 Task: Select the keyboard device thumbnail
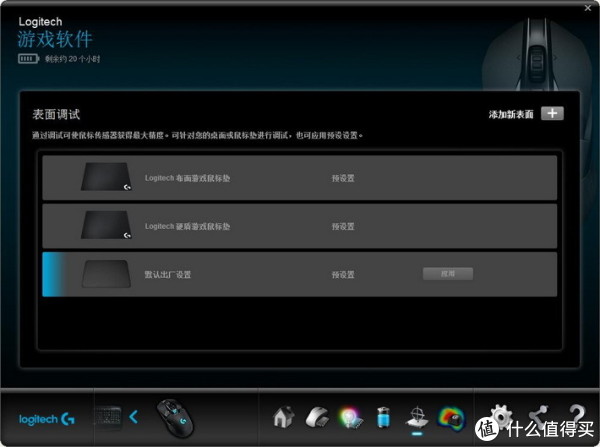click(x=108, y=417)
